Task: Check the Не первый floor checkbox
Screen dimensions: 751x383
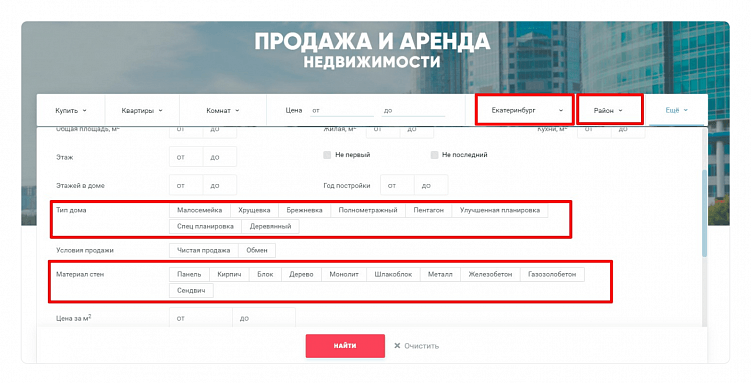Action: point(327,155)
